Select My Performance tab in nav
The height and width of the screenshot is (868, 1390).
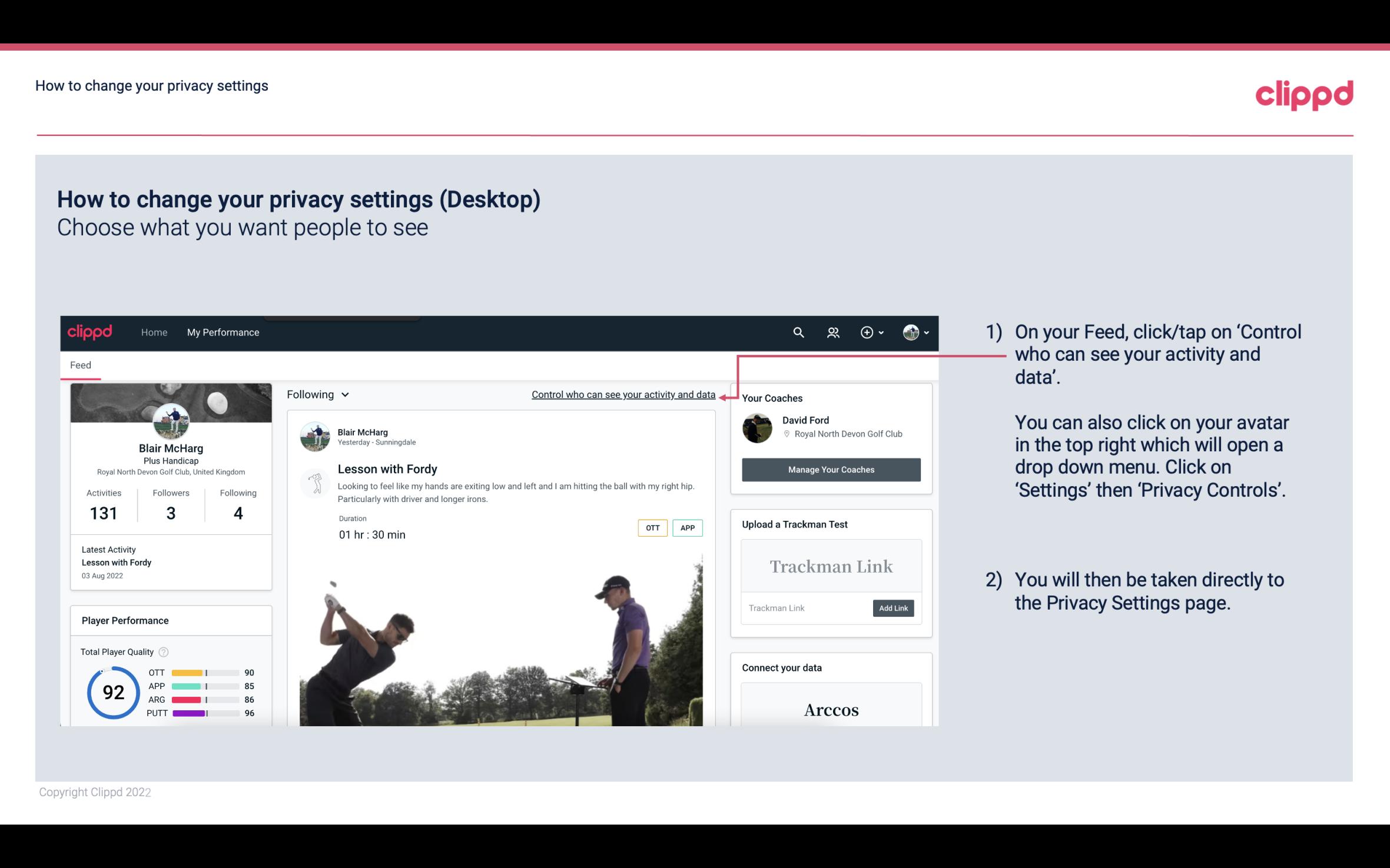[222, 332]
